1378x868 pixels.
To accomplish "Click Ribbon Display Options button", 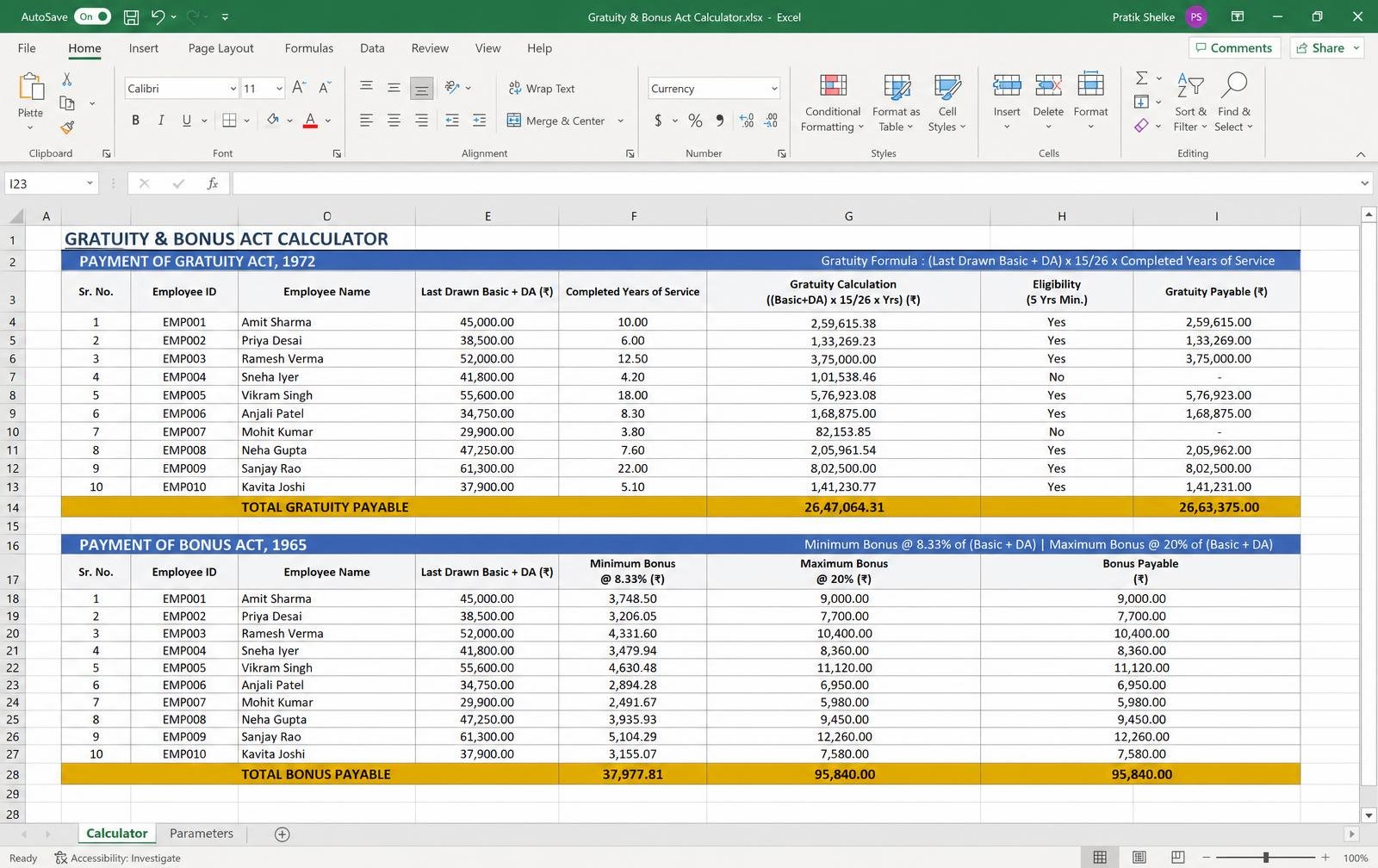I will point(1238,16).
